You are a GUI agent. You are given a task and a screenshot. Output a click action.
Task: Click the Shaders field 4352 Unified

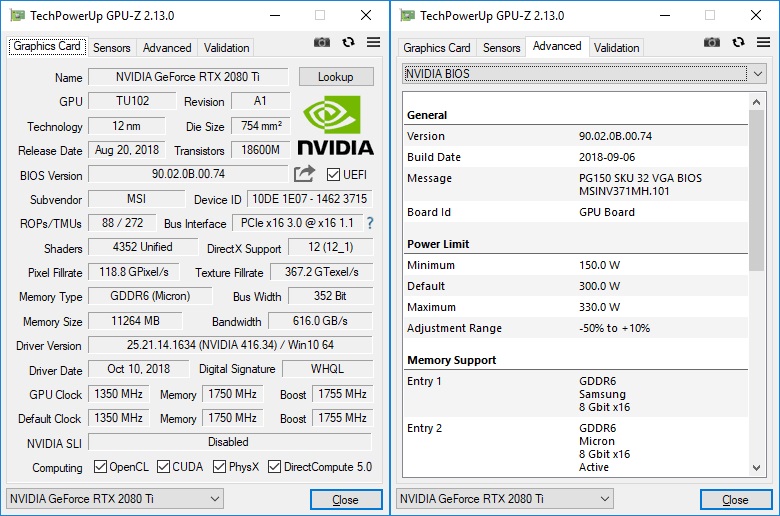tap(143, 247)
